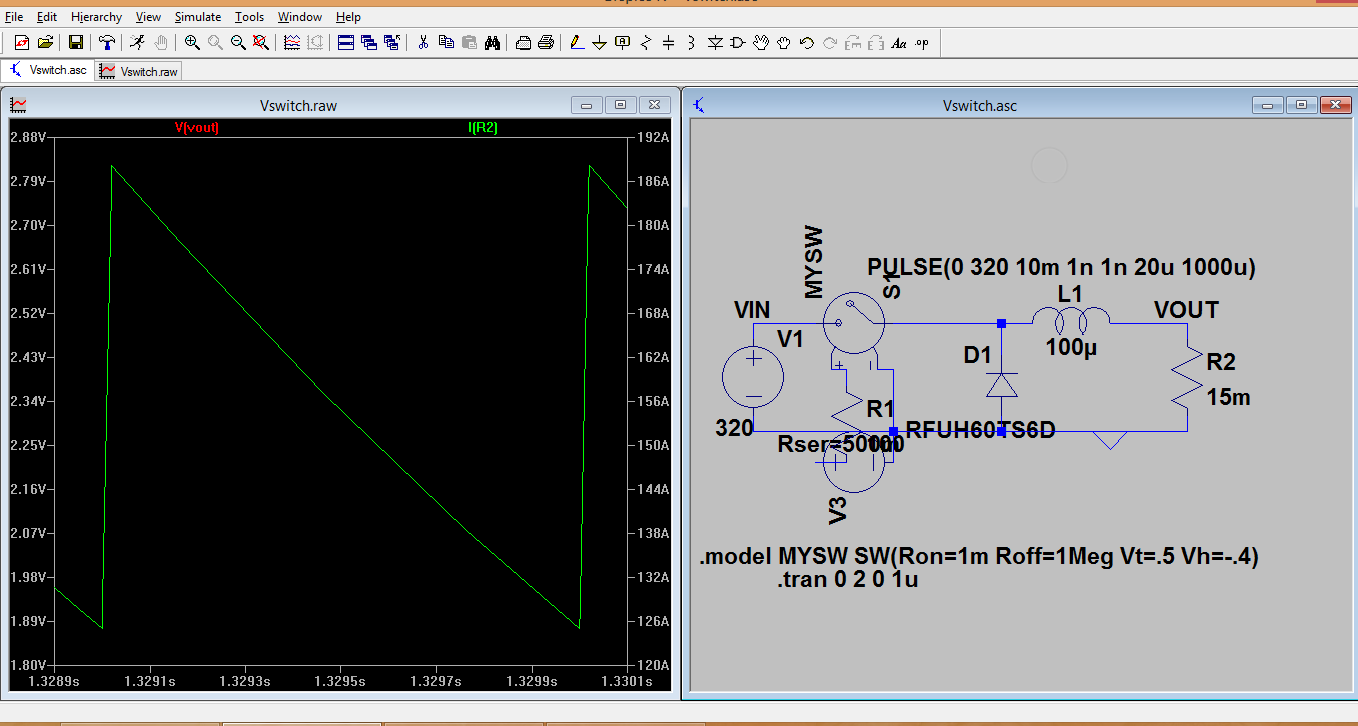Click the VOUT net label
This screenshot has width=1358, height=726.
(x=1186, y=310)
